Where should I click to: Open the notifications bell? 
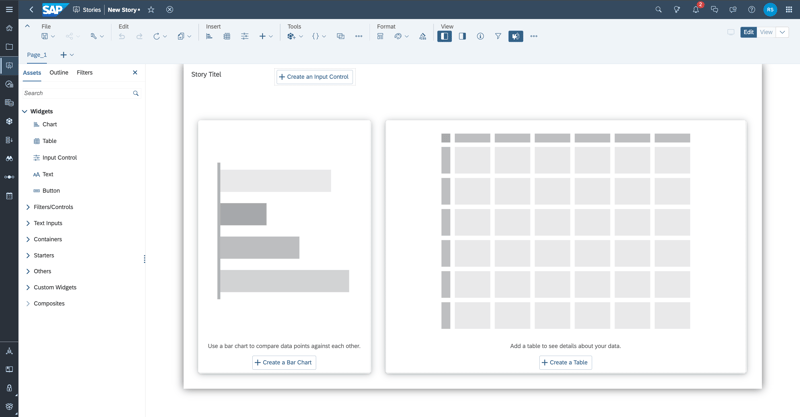tap(695, 9)
